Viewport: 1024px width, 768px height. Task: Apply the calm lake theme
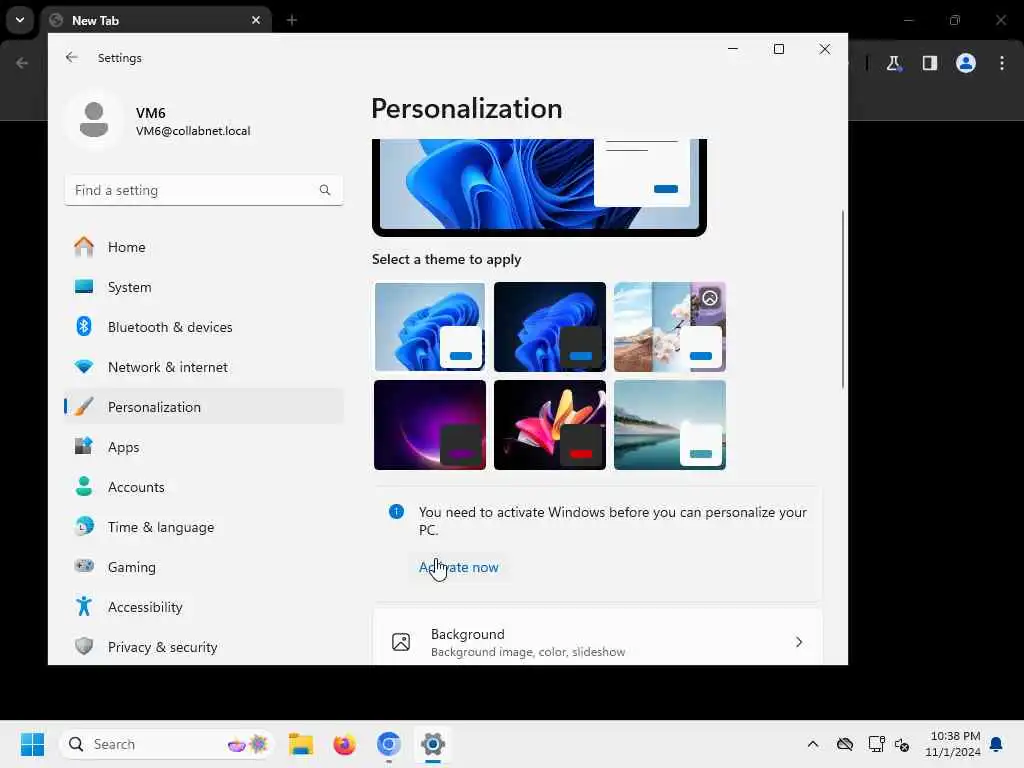coord(669,424)
